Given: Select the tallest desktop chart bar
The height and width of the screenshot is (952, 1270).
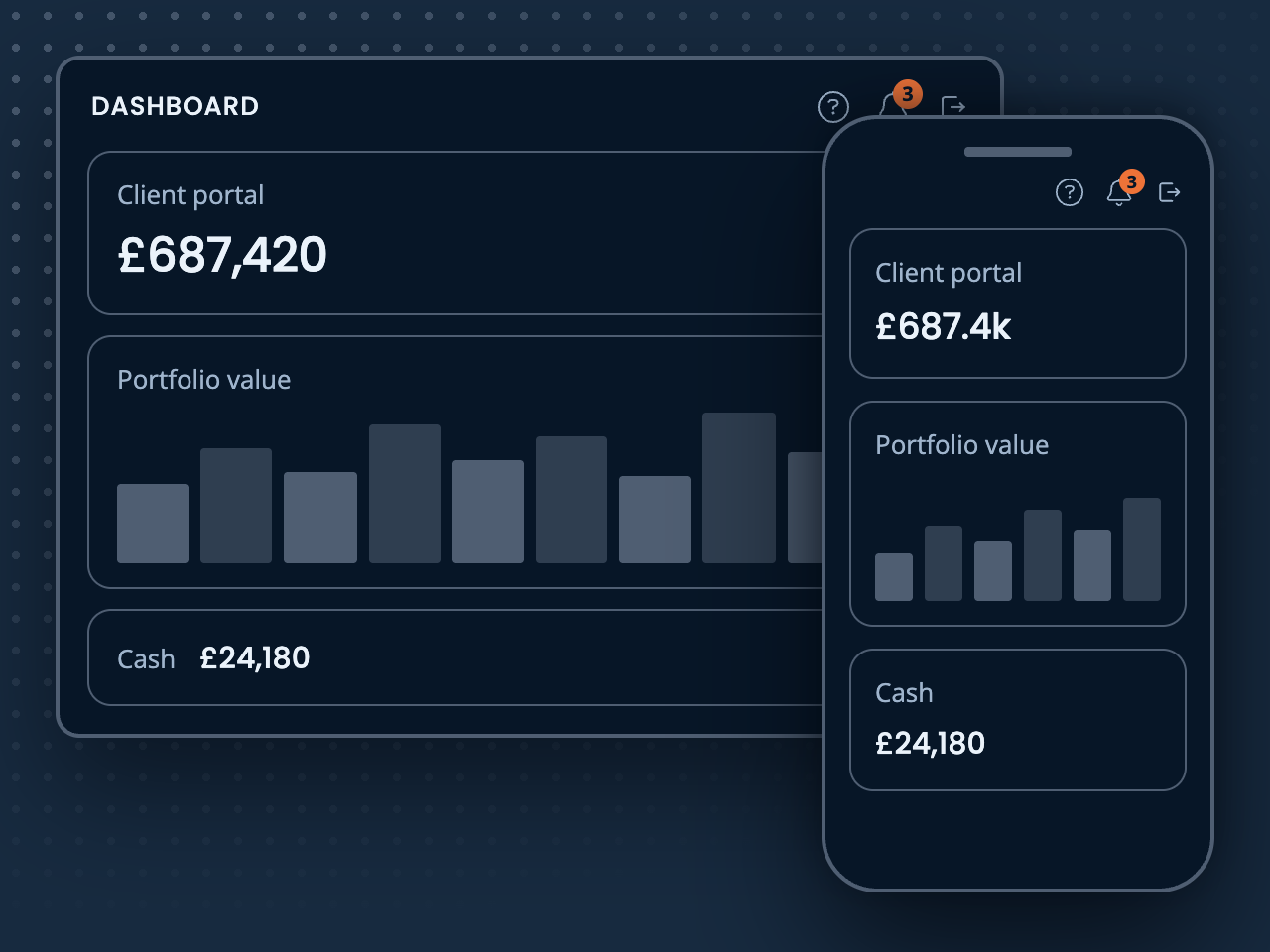Looking at the screenshot, I should point(739,488).
